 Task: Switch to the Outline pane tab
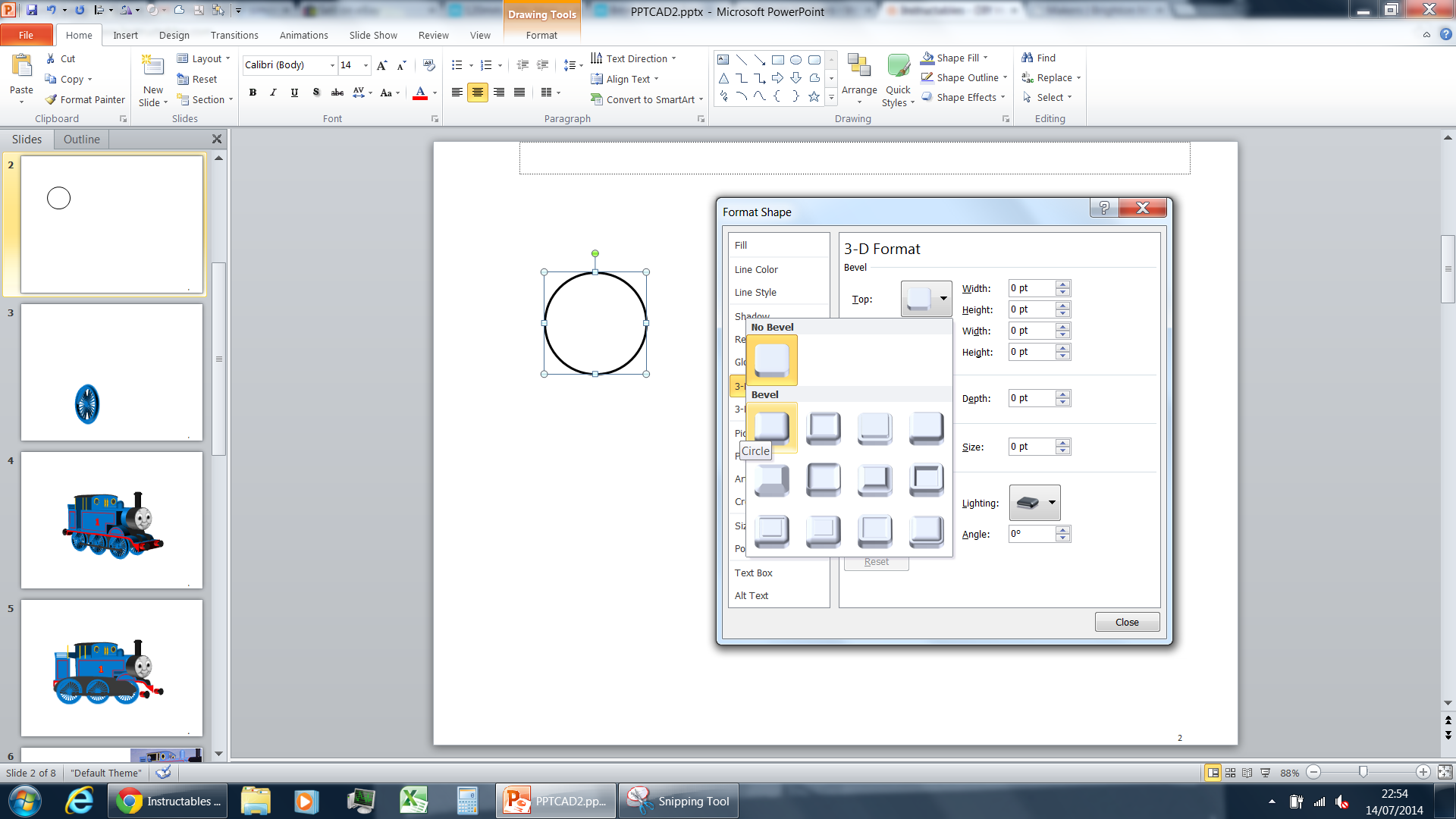[81, 139]
